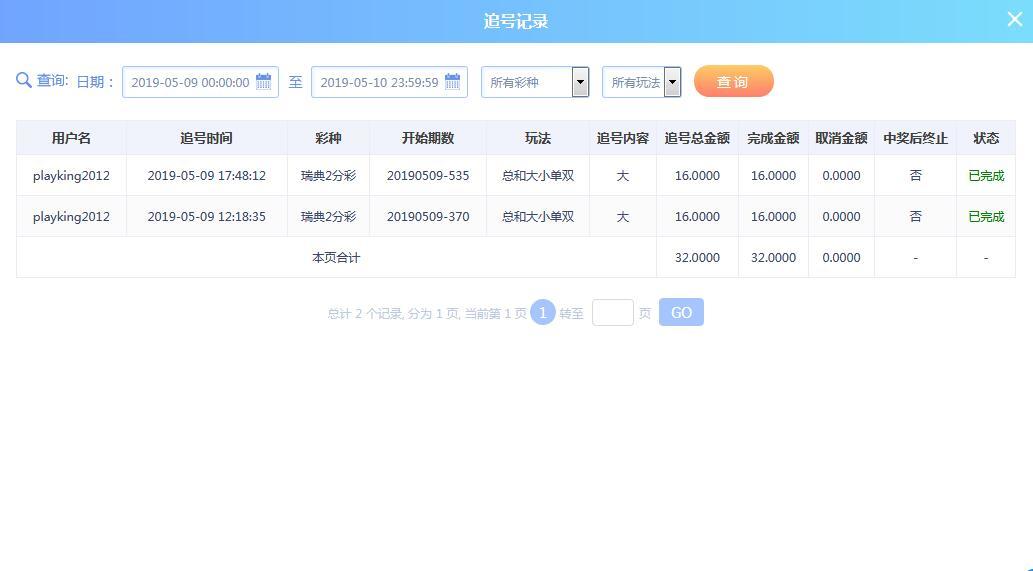1033x571 pixels.
Task: Click 已完成 status in first row
Action: pyautogui.click(x=985, y=176)
